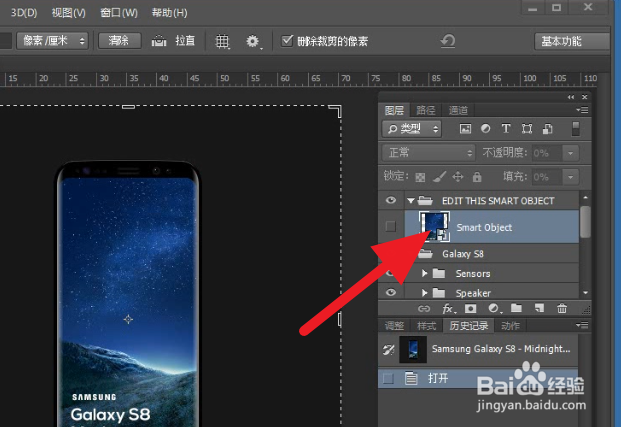Set history brush source for 打开 state
The height and width of the screenshot is (427, 621).
[x=388, y=379]
